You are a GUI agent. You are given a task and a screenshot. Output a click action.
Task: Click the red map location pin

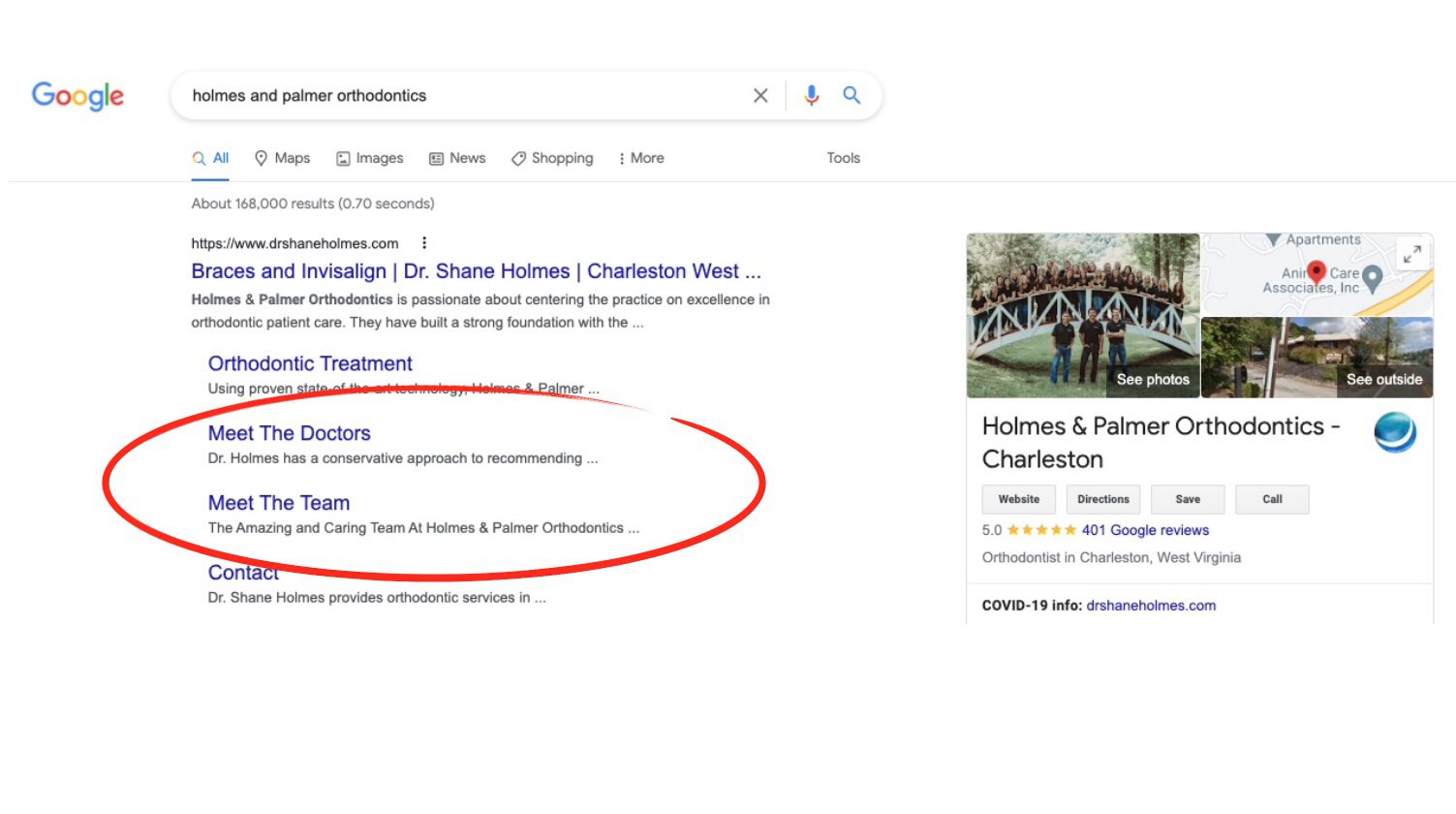click(x=1316, y=272)
